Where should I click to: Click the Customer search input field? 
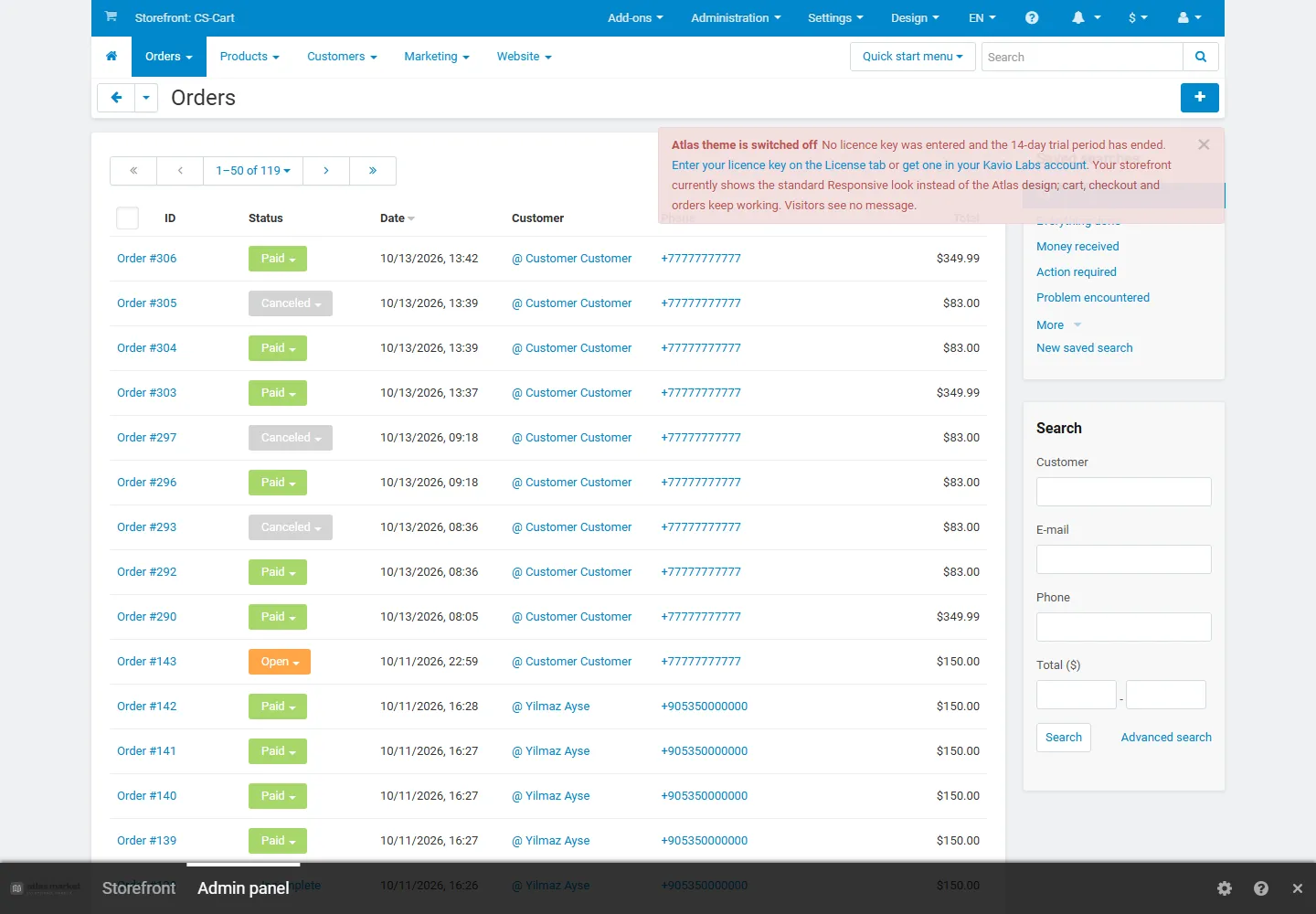point(1124,492)
